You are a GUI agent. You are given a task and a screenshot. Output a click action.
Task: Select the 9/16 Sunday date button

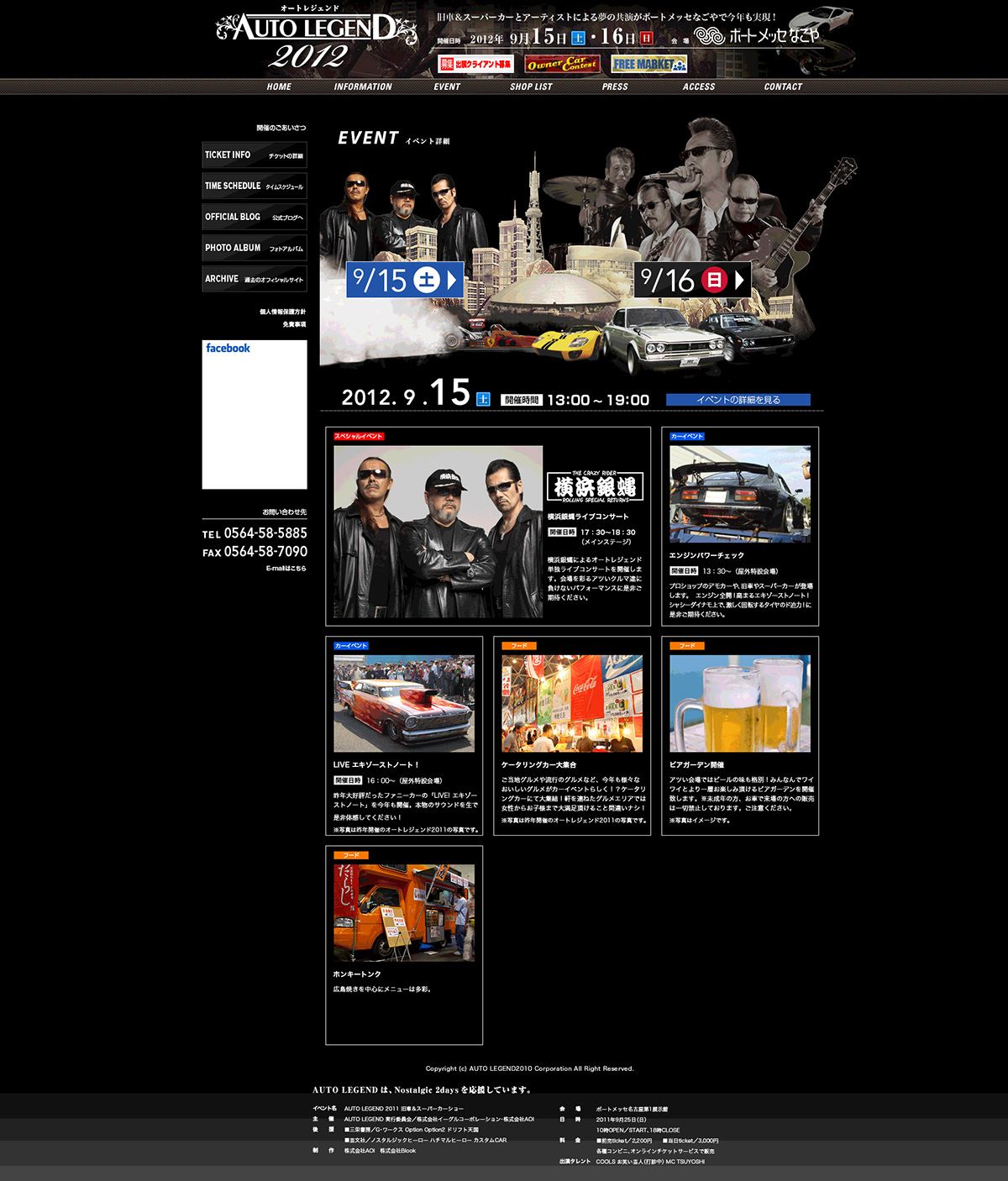[x=692, y=280]
